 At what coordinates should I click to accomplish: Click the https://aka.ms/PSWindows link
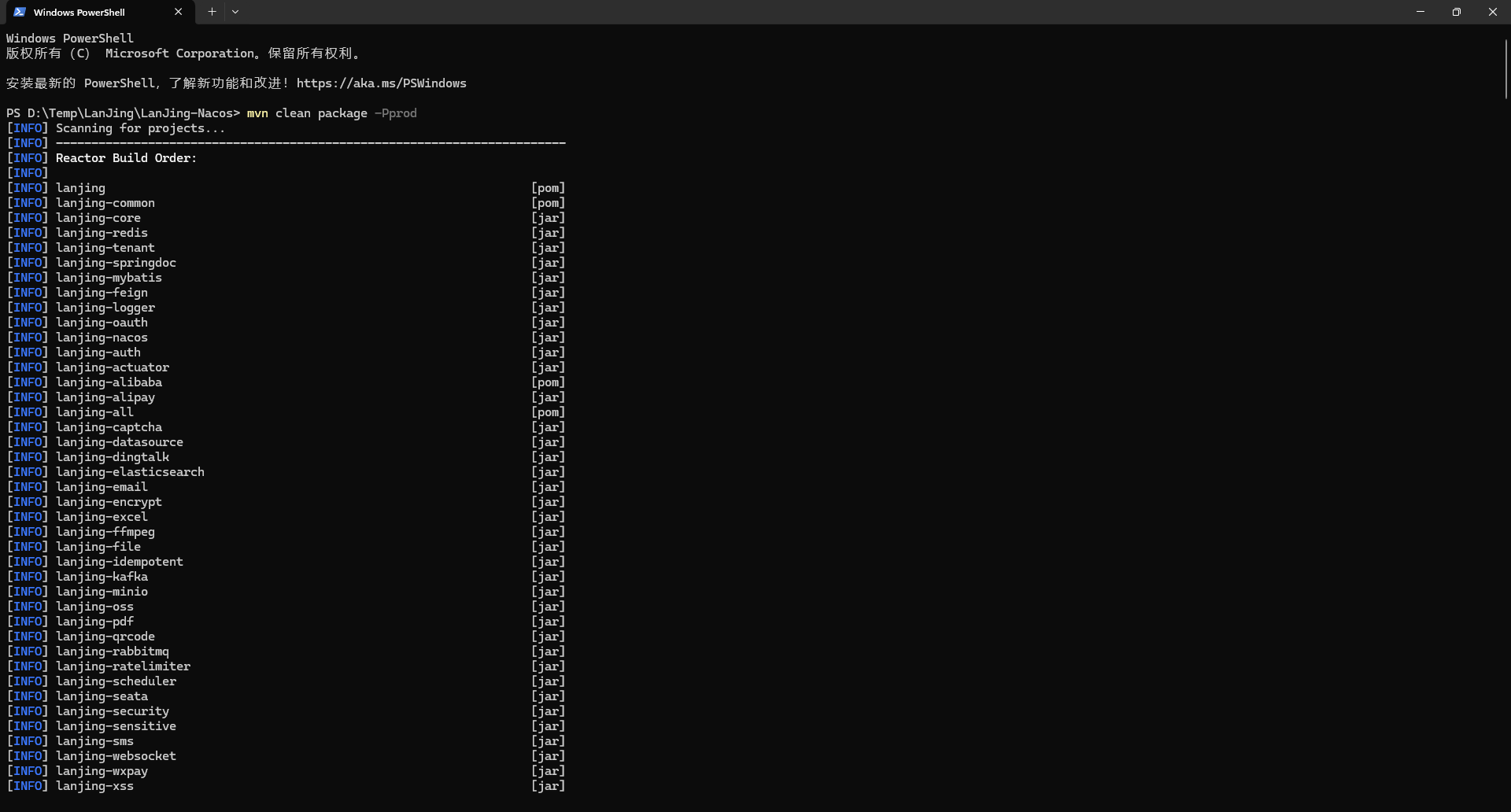point(381,83)
